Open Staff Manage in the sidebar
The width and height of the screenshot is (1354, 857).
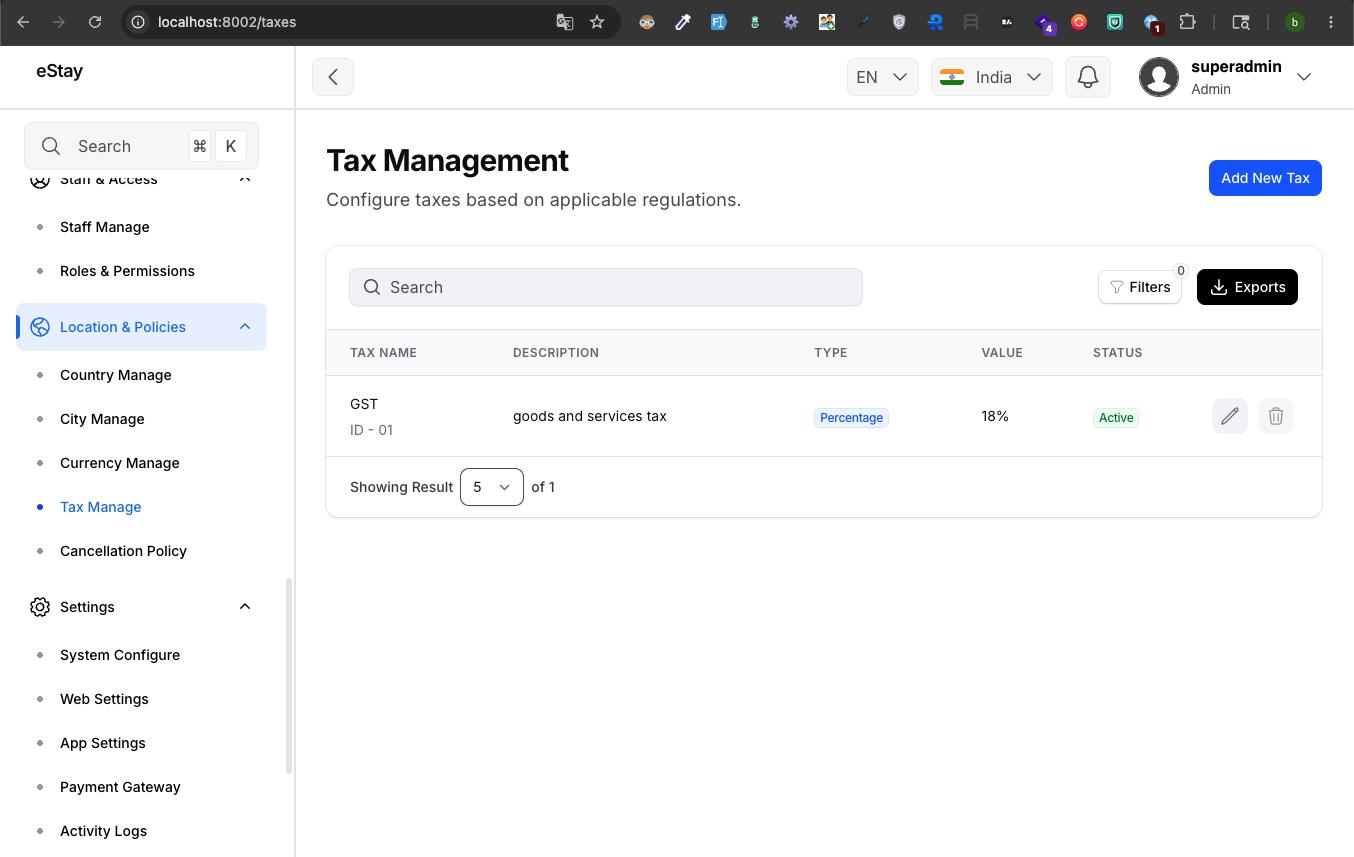(x=105, y=227)
